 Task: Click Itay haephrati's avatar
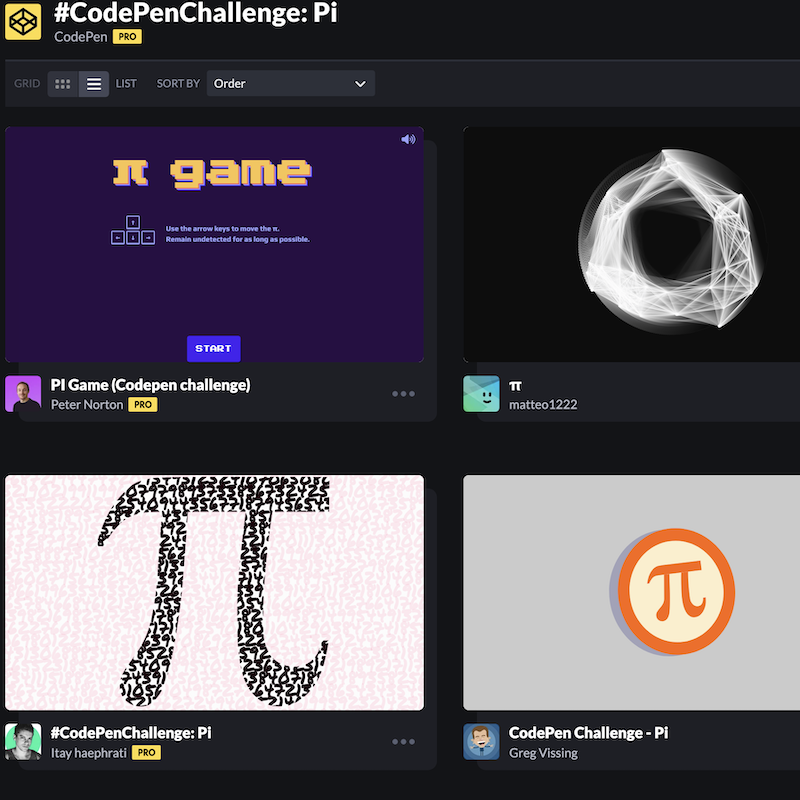click(x=23, y=742)
